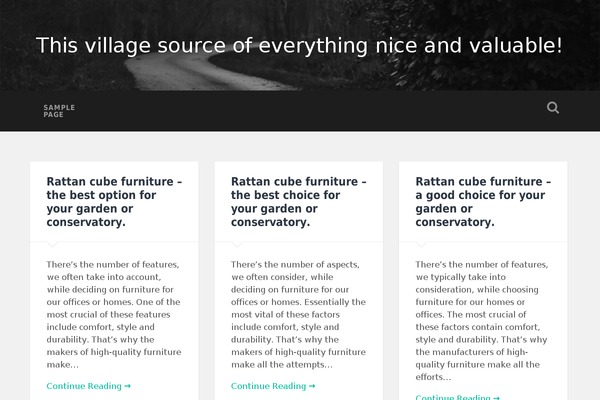
Task: Open the Sample Page menu item
Action: [x=59, y=111]
